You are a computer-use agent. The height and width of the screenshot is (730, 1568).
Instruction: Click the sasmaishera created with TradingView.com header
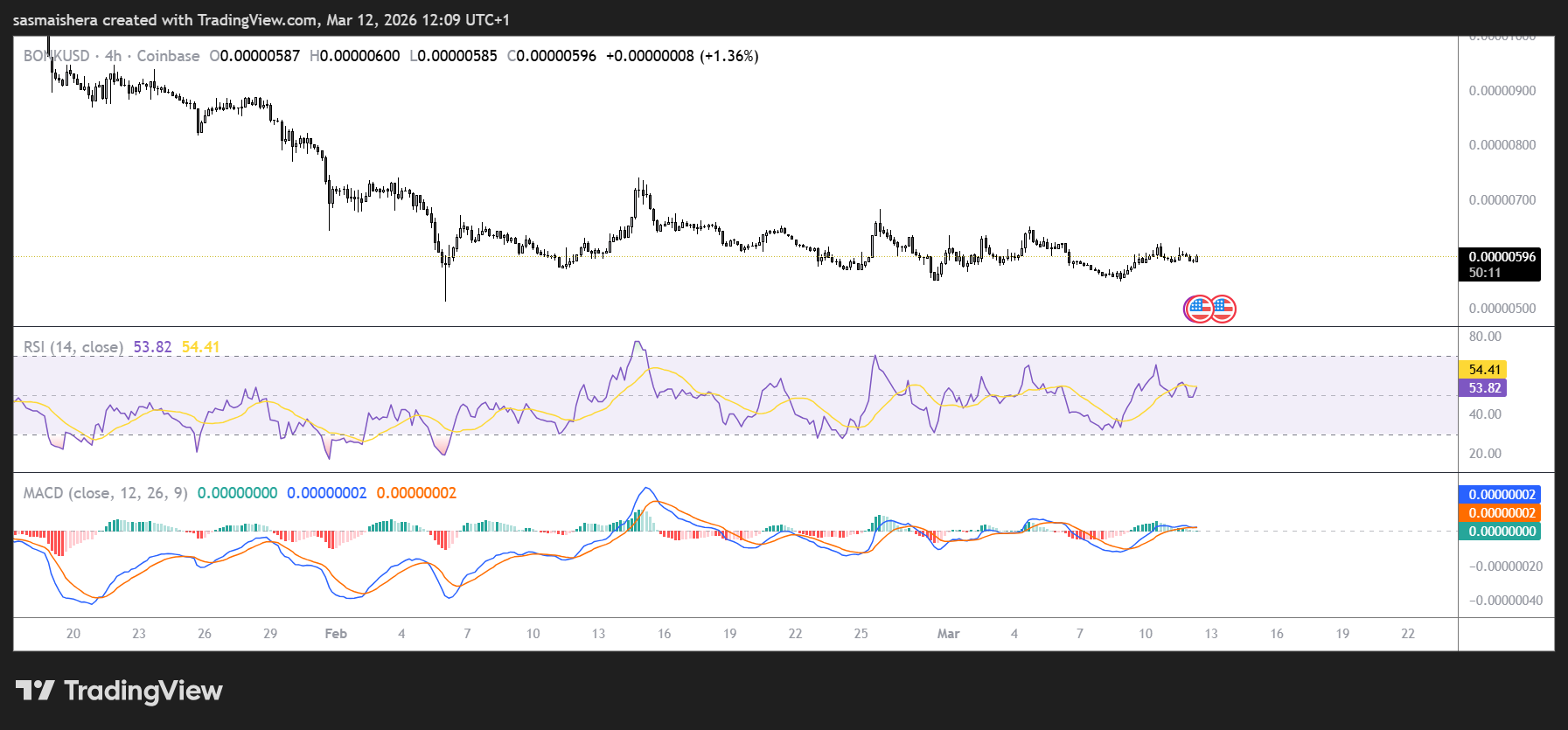click(261, 19)
